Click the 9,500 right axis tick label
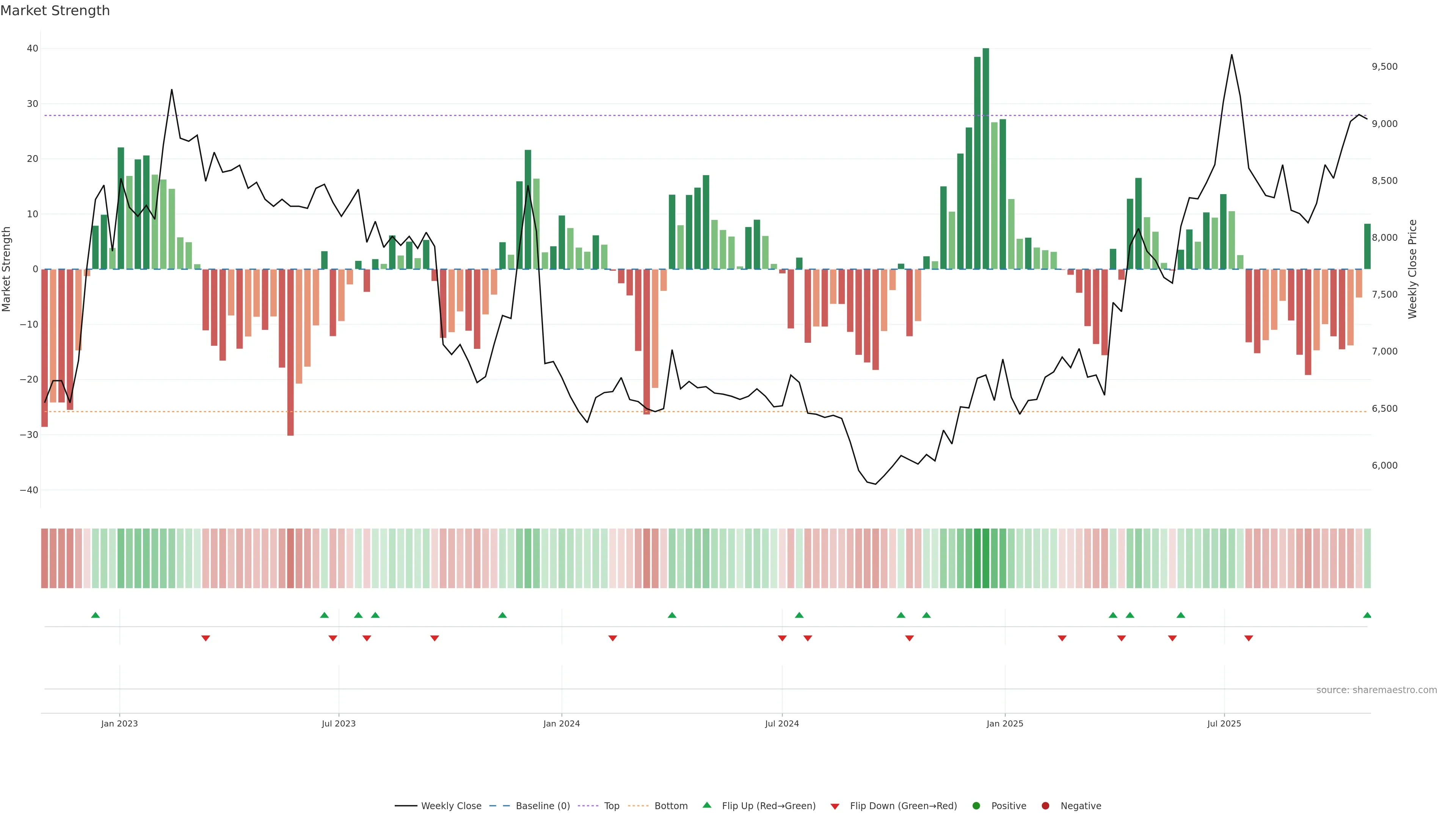 tap(1384, 67)
